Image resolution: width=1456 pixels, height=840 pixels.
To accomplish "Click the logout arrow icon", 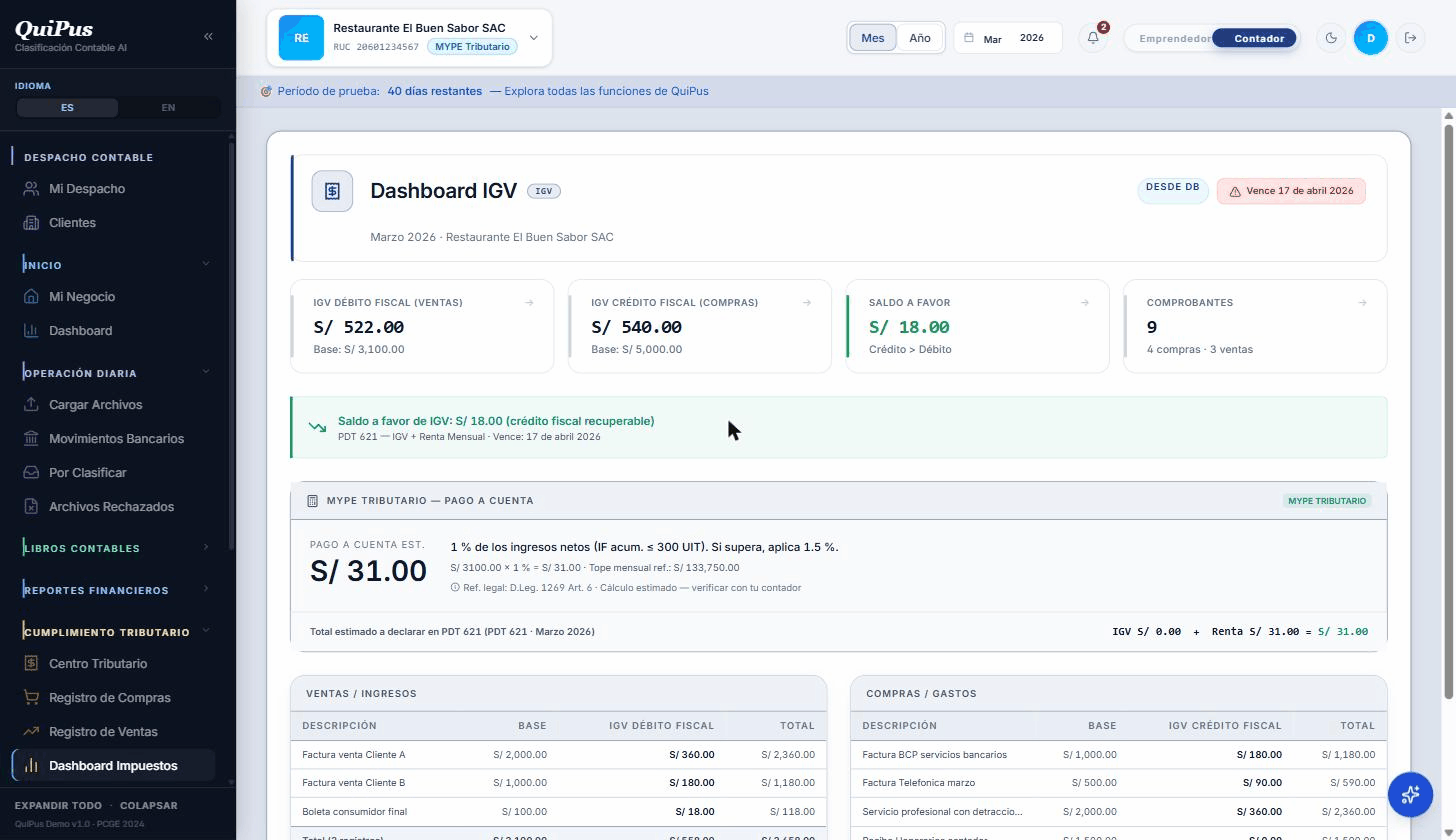I will point(1410,38).
